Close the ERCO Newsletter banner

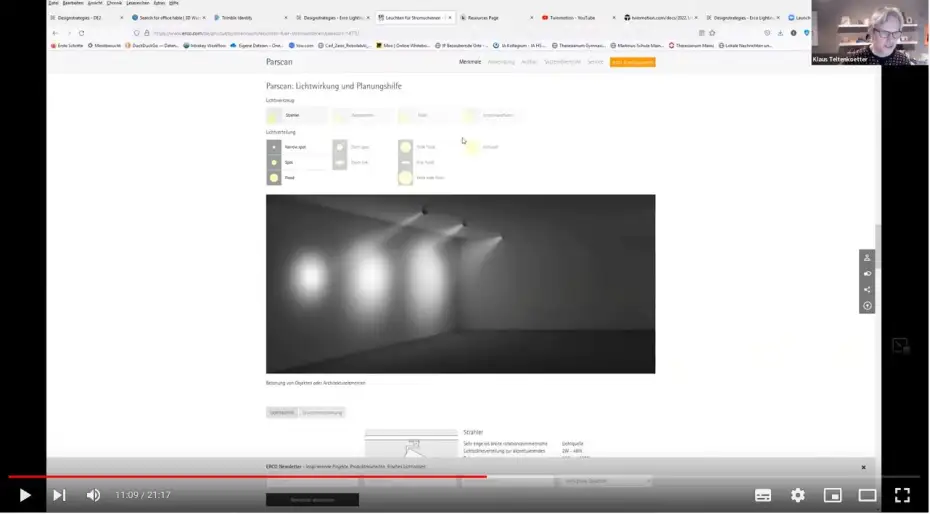coord(864,467)
